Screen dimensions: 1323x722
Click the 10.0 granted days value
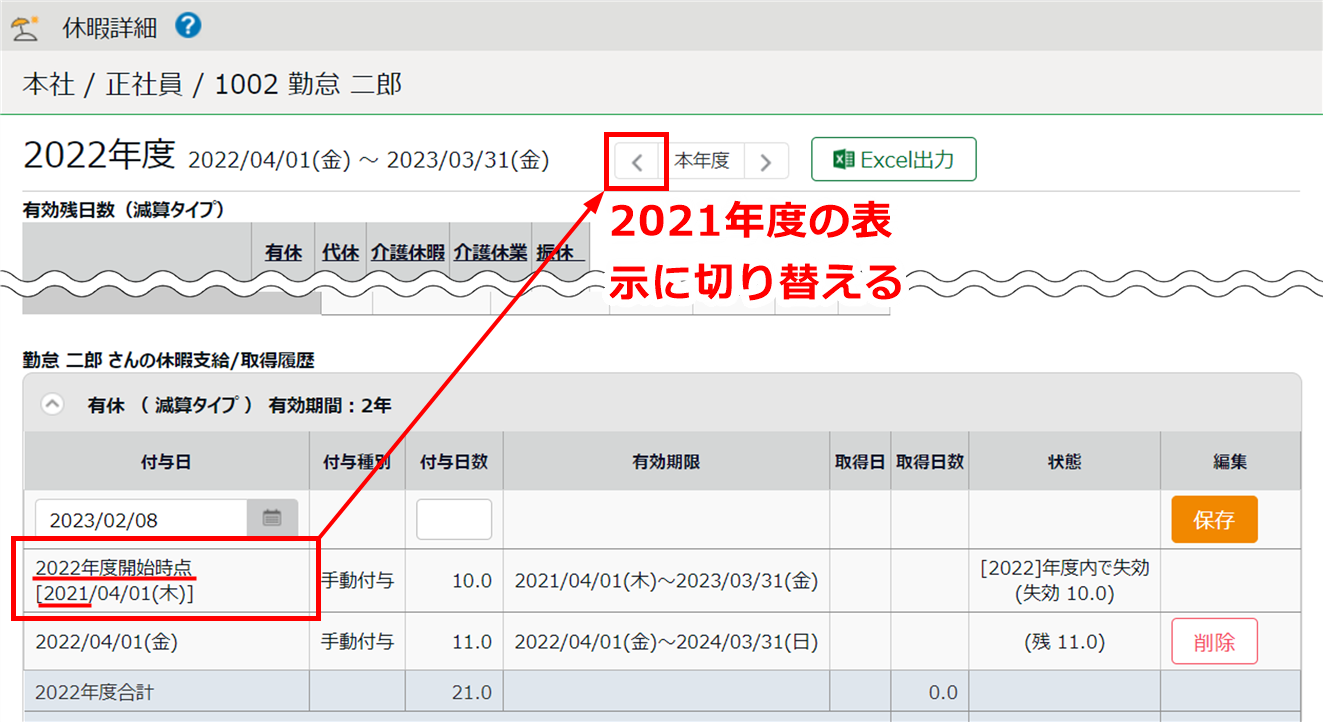(471, 581)
